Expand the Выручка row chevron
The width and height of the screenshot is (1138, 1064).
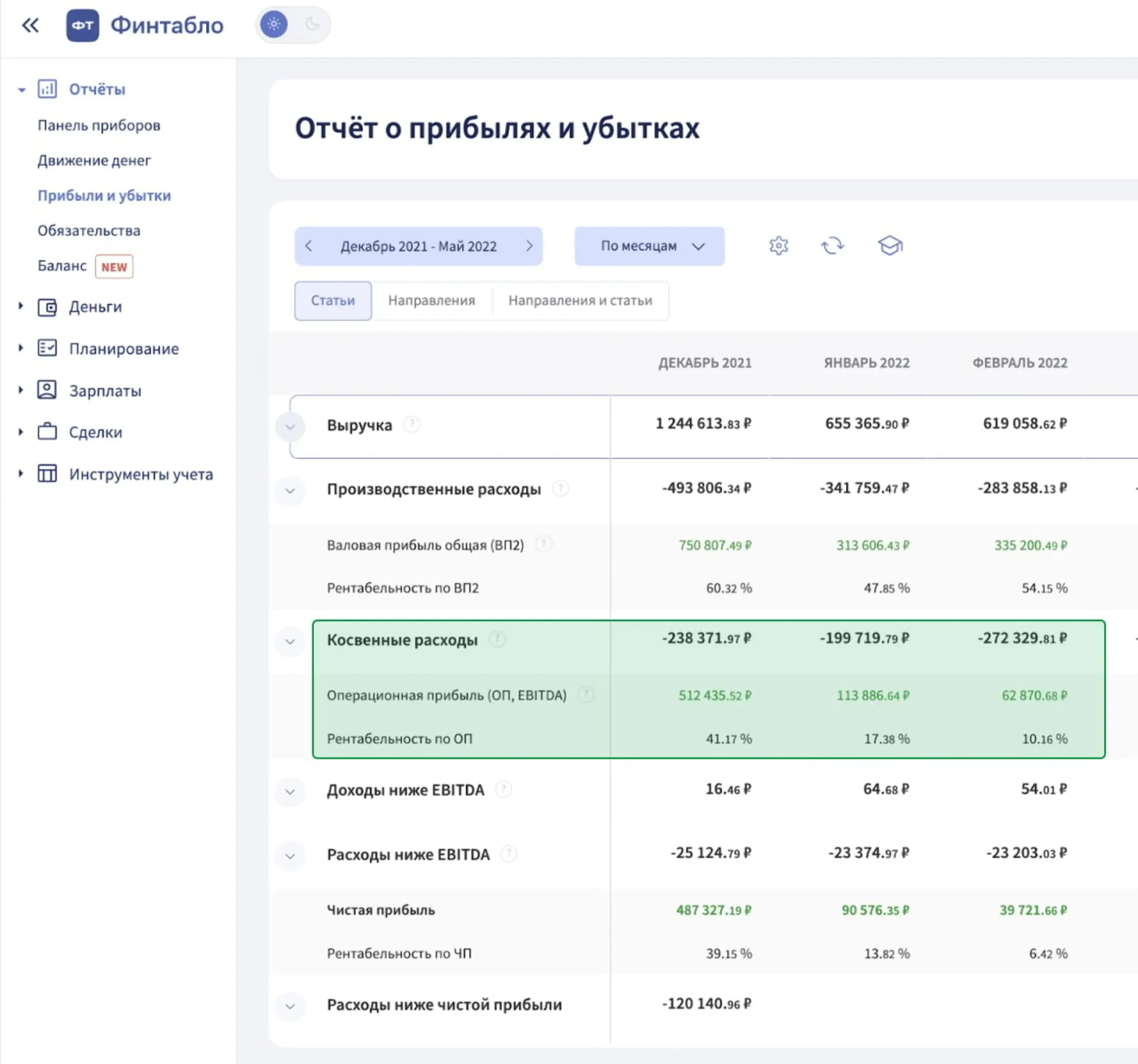pyautogui.click(x=290, y=427)
